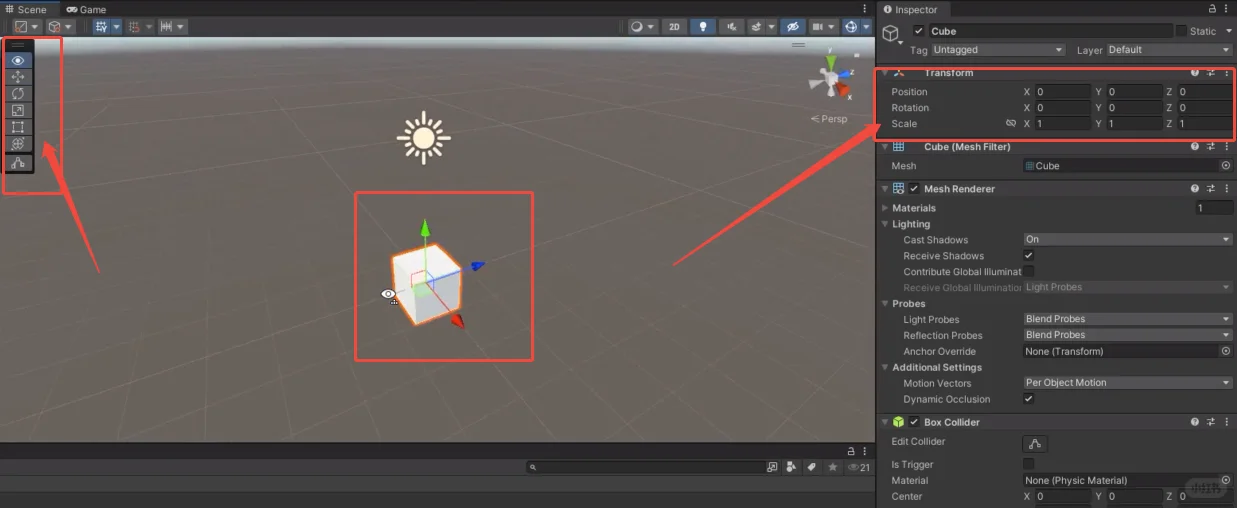Uncheck Dynamic Occlusion
The height and width of the screenshot is (508, 1237).
click(x=1028, y=399)
